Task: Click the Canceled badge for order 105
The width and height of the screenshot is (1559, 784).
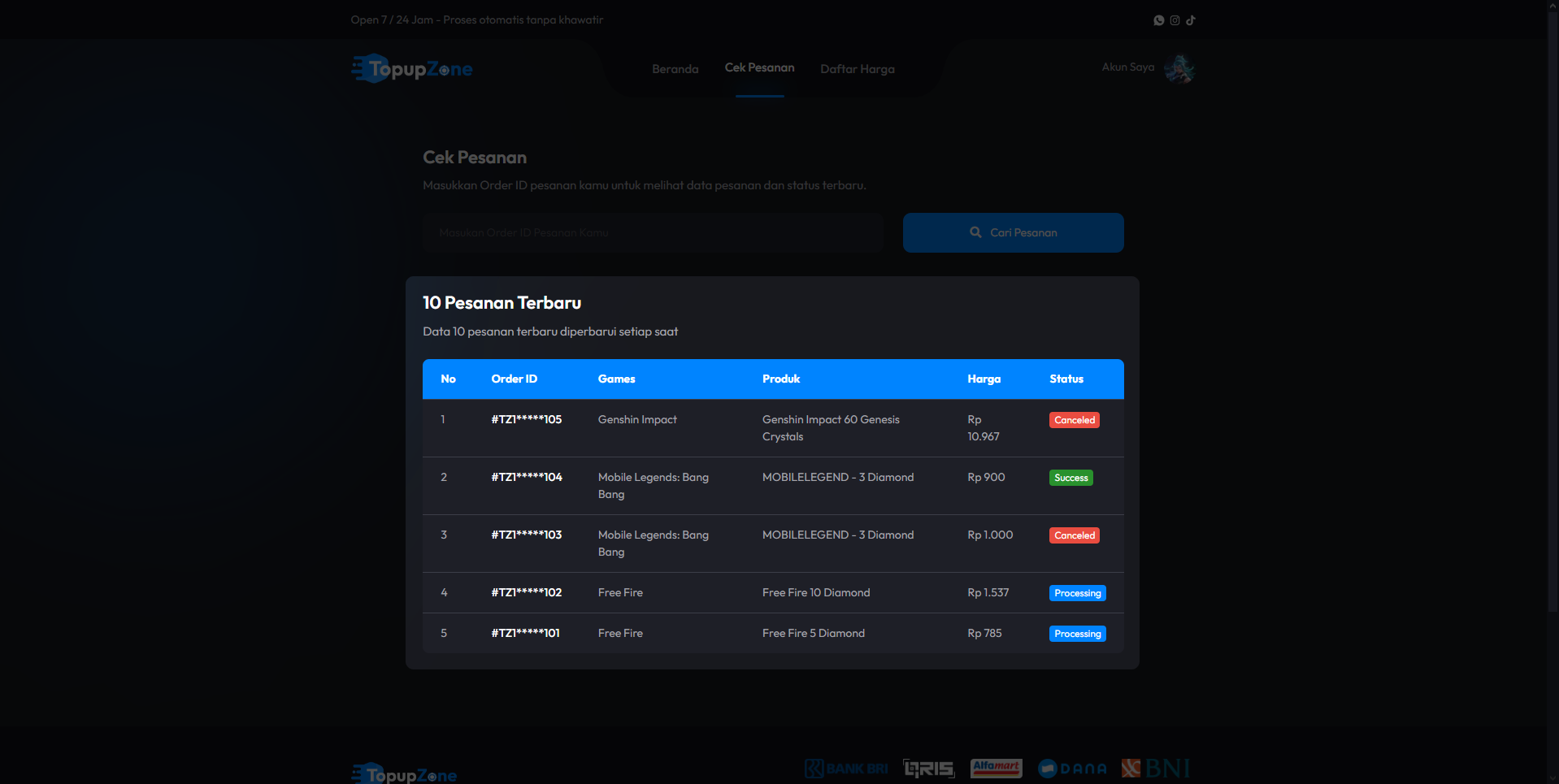Action: [1075, 420]
